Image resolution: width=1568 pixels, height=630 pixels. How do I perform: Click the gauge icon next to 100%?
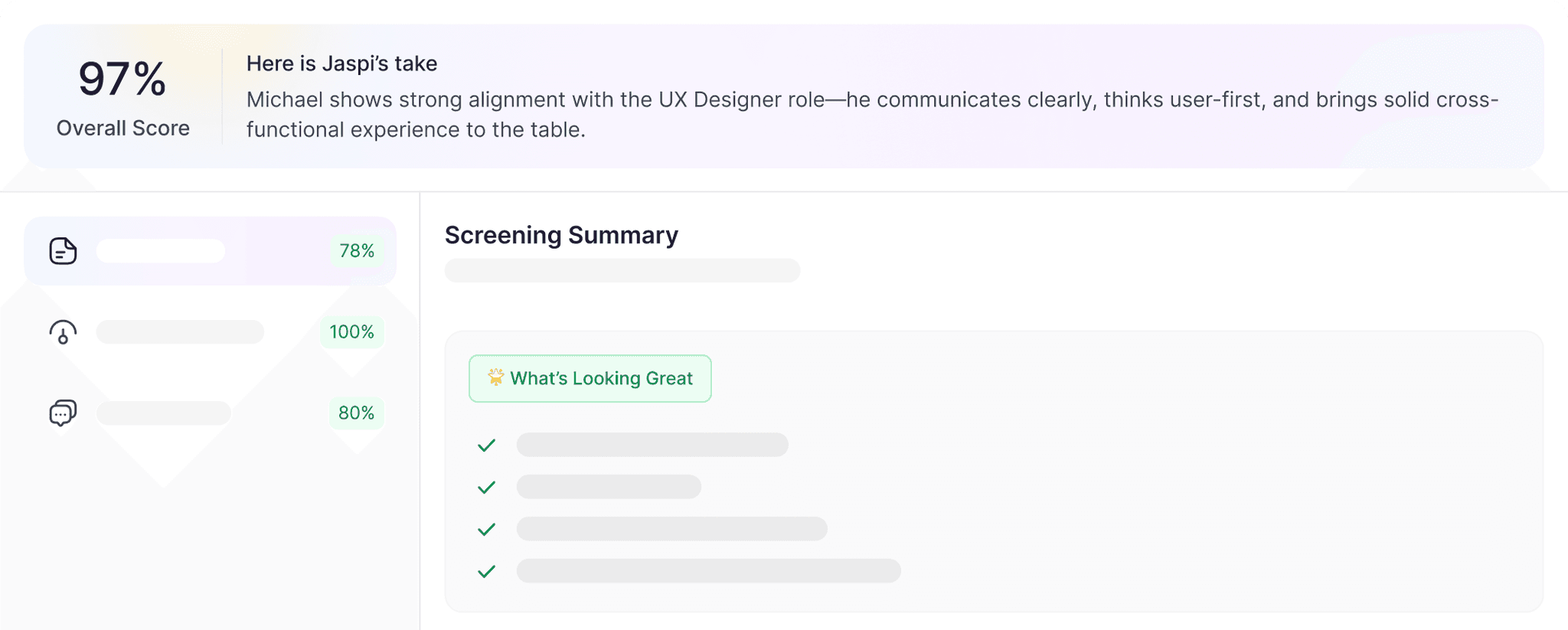click(x=63, y=332)
